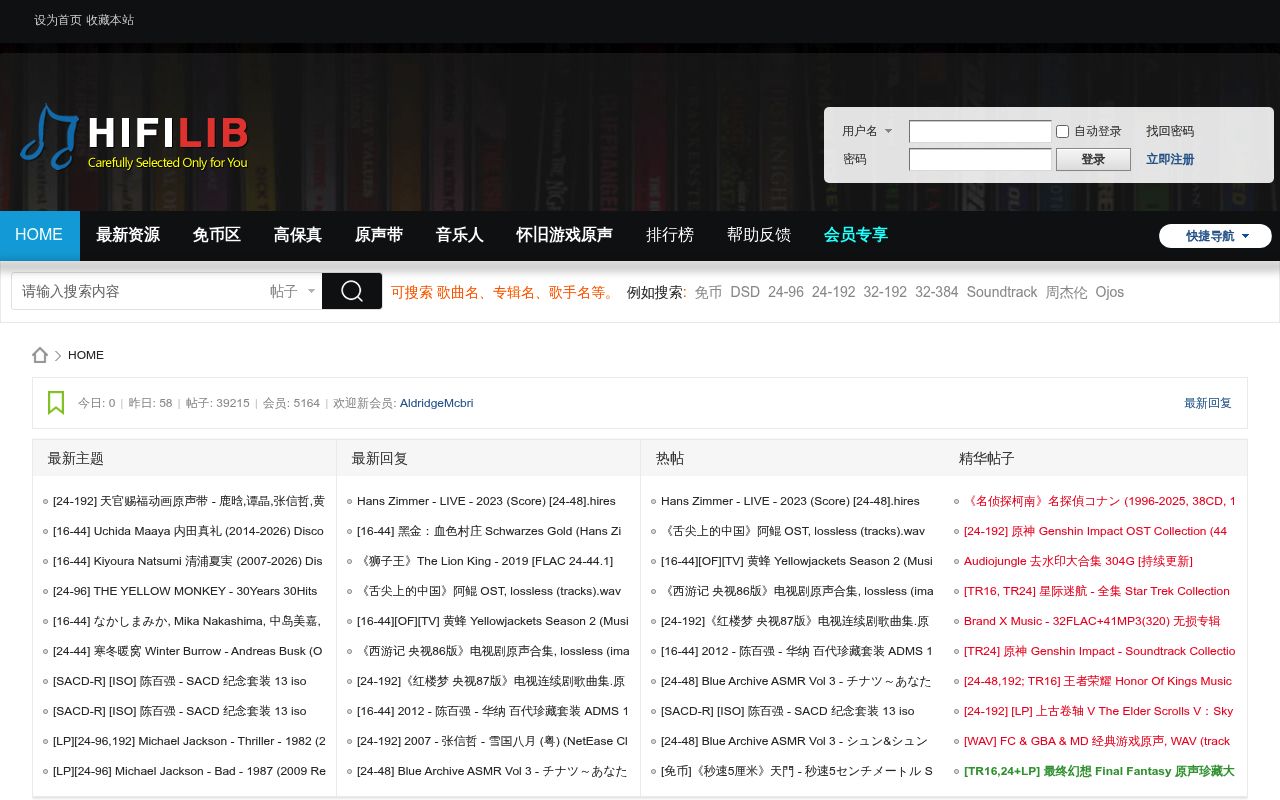Image resolution: width=1280 pixels, height=800 pixels.
Task: Open the 帖子 search type dropdown
Action: 293,291
